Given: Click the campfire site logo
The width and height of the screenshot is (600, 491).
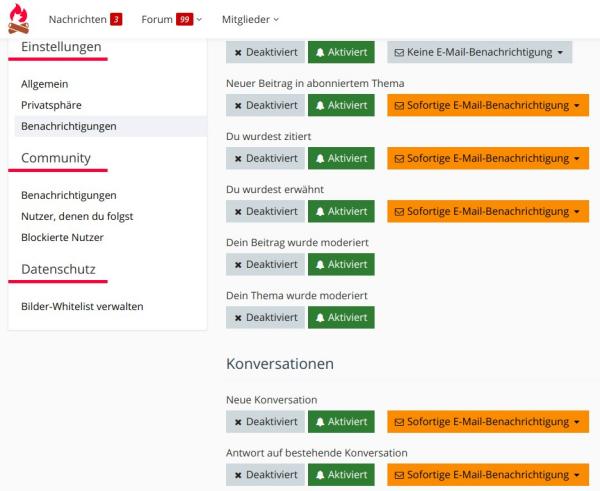Looking at the screenshot, I should 19,19.
